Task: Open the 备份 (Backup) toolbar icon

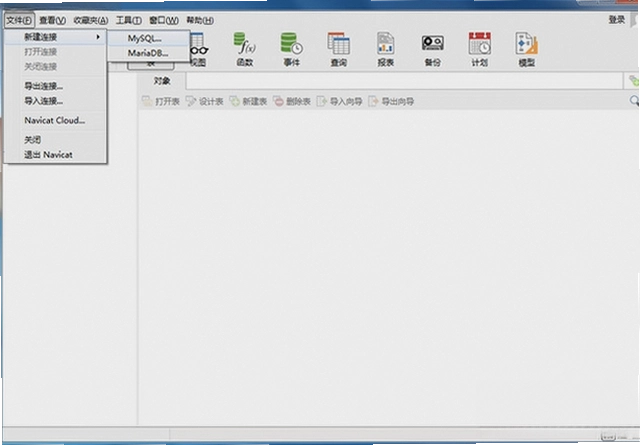Action: pyautogui.click(x=433, y=49)
